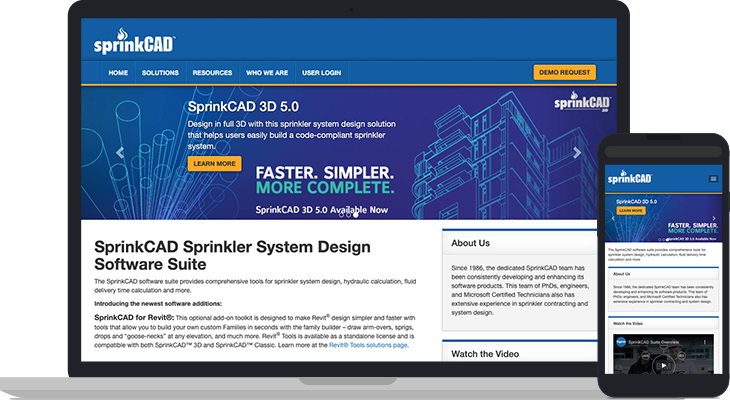The height and width of the screenshot is (400, 730).
Task: Open the RESOURCES menu
Action: [212, 73]
